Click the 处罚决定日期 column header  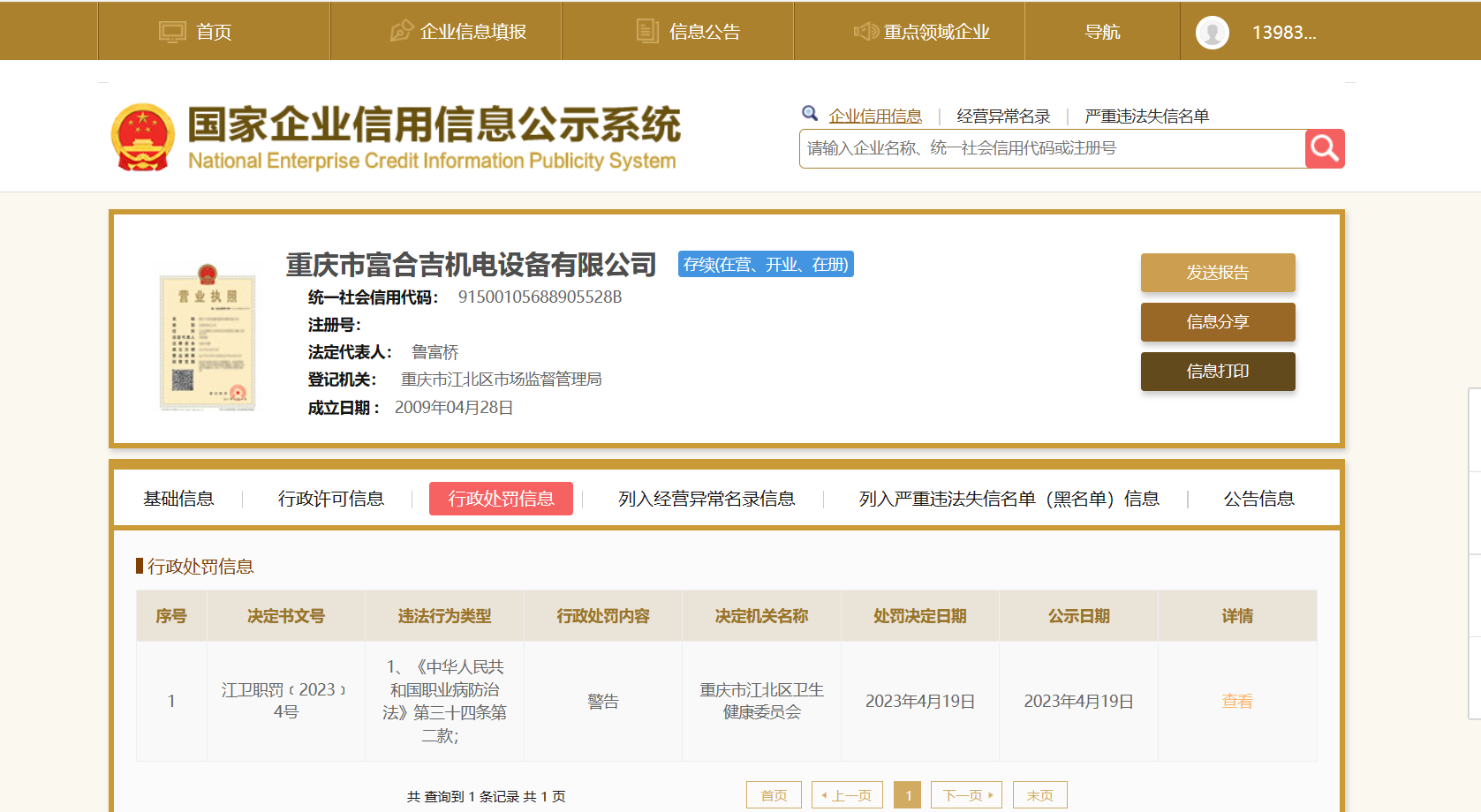point(919,616)
